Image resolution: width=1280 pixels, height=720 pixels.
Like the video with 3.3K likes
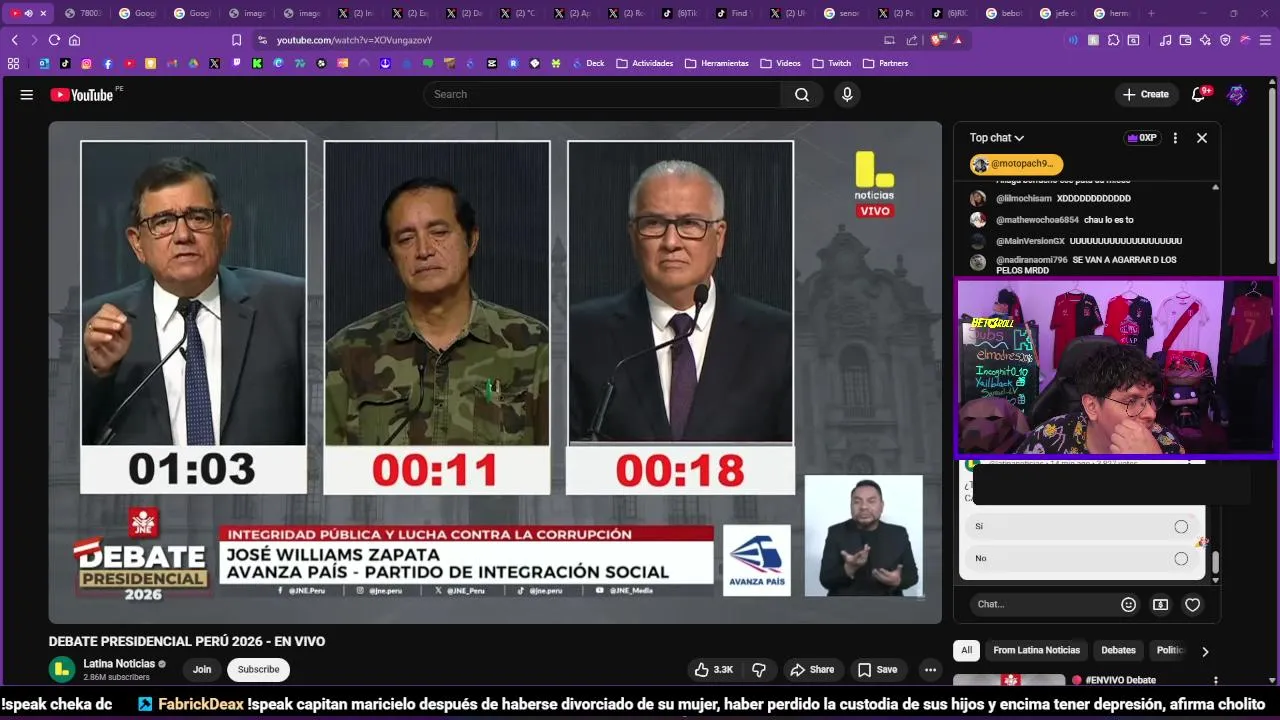click(714, 670)
